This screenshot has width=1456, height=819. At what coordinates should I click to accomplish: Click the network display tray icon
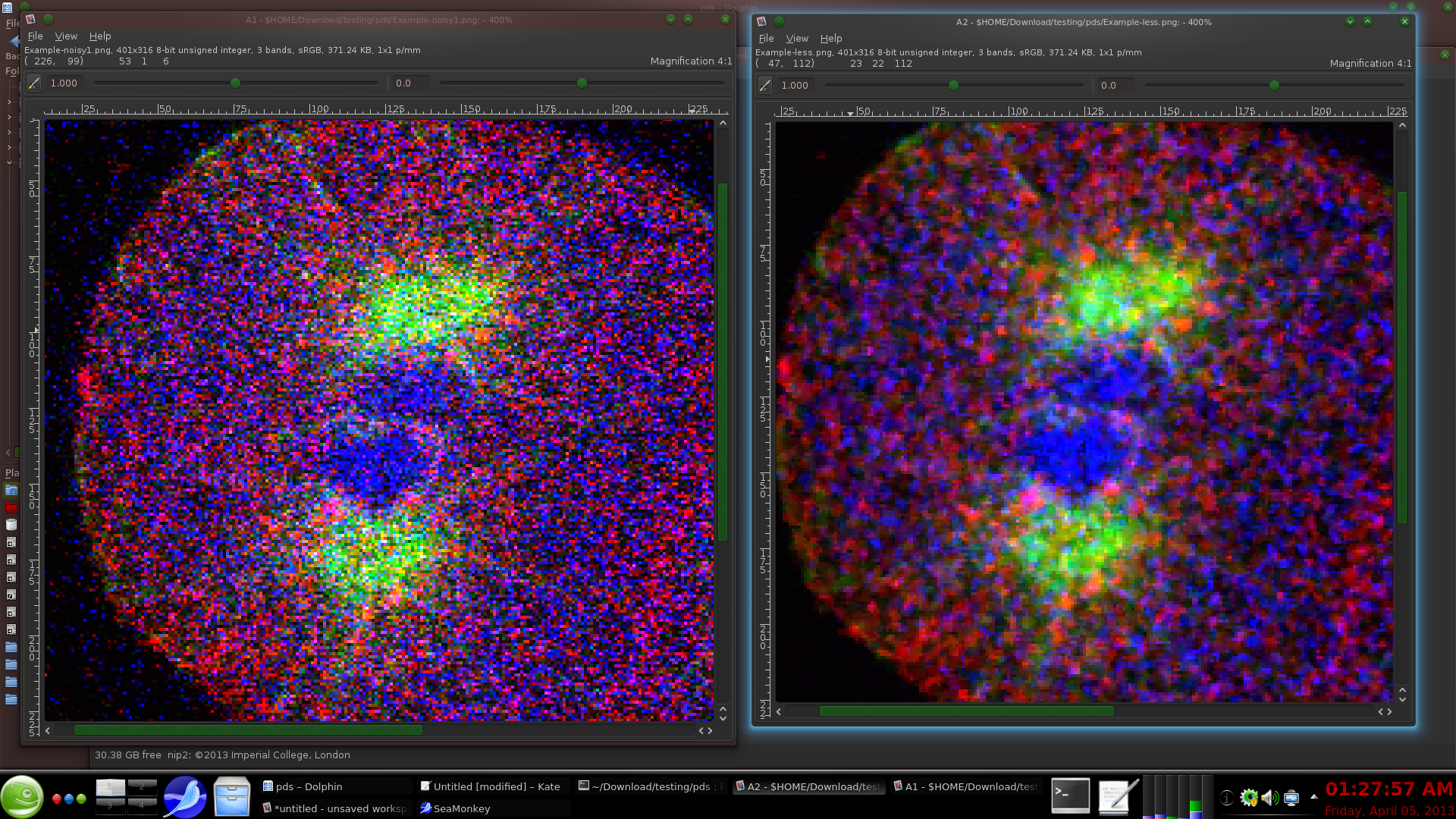(1291, 798)
